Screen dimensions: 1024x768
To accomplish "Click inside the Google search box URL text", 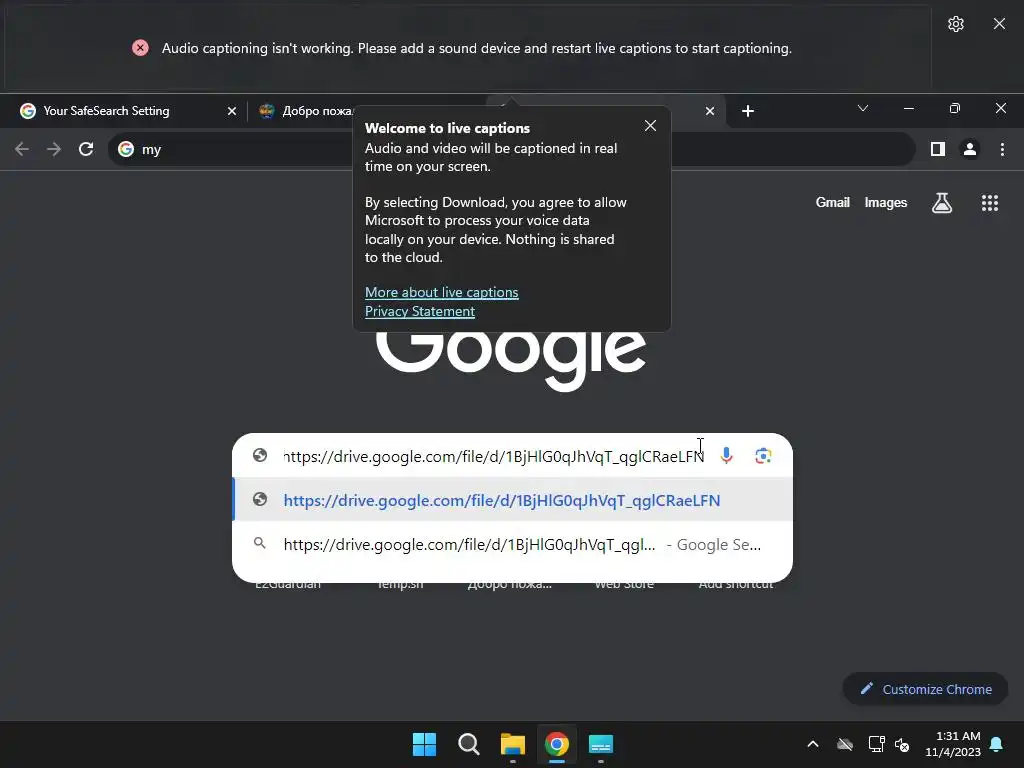I will tap(494, 456).
